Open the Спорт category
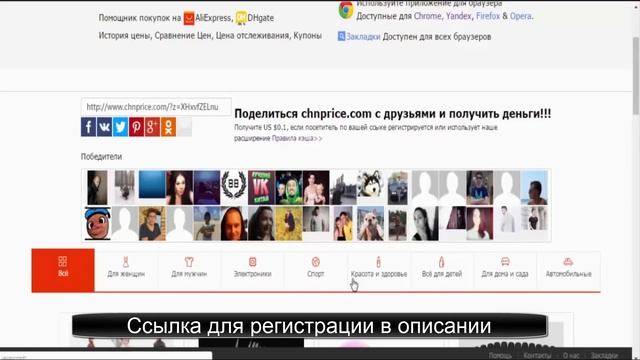The height and width of the screenshot is (360, 640). [316, 270]
